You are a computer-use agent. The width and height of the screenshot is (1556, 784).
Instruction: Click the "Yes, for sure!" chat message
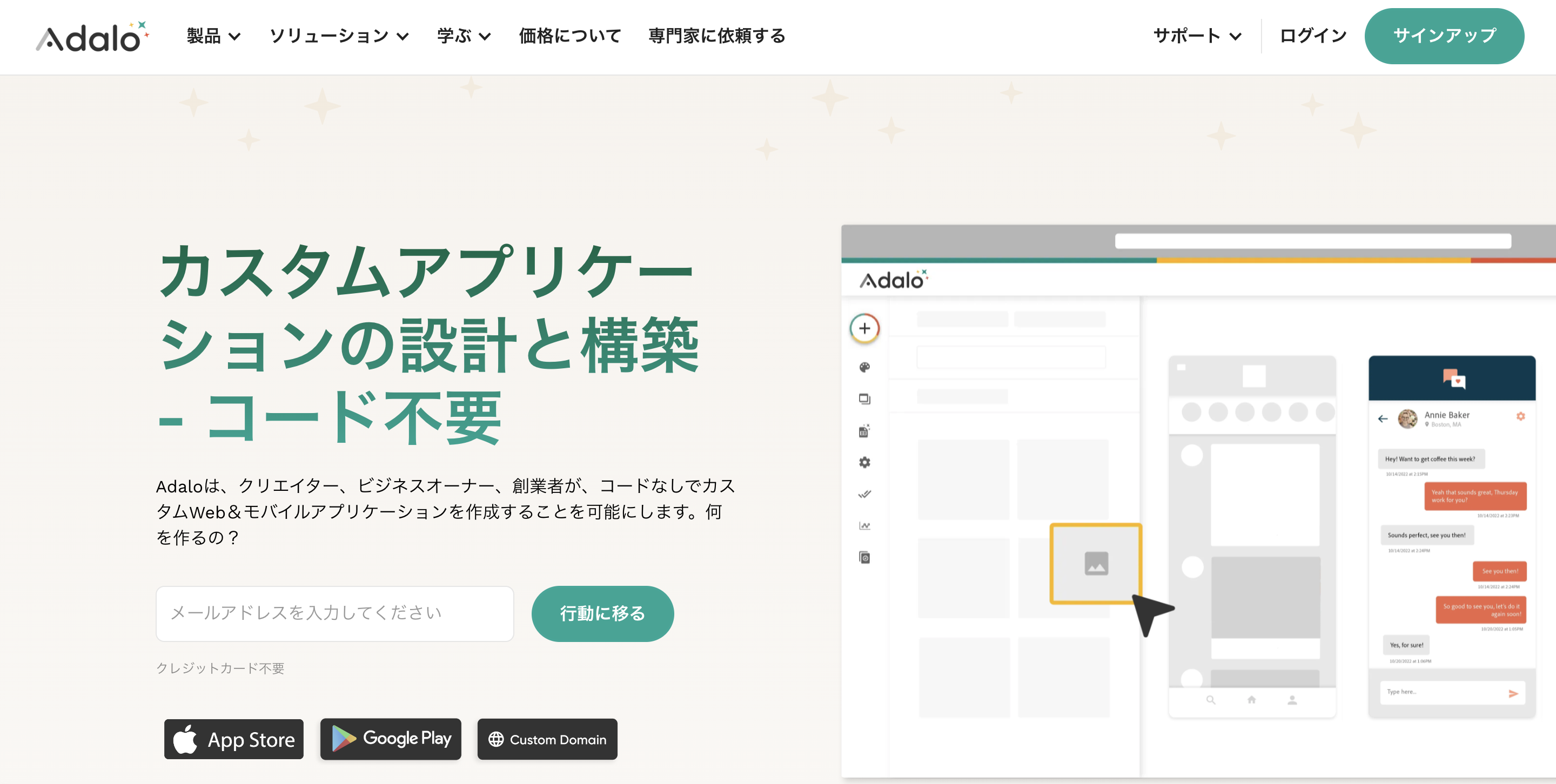1406,645
